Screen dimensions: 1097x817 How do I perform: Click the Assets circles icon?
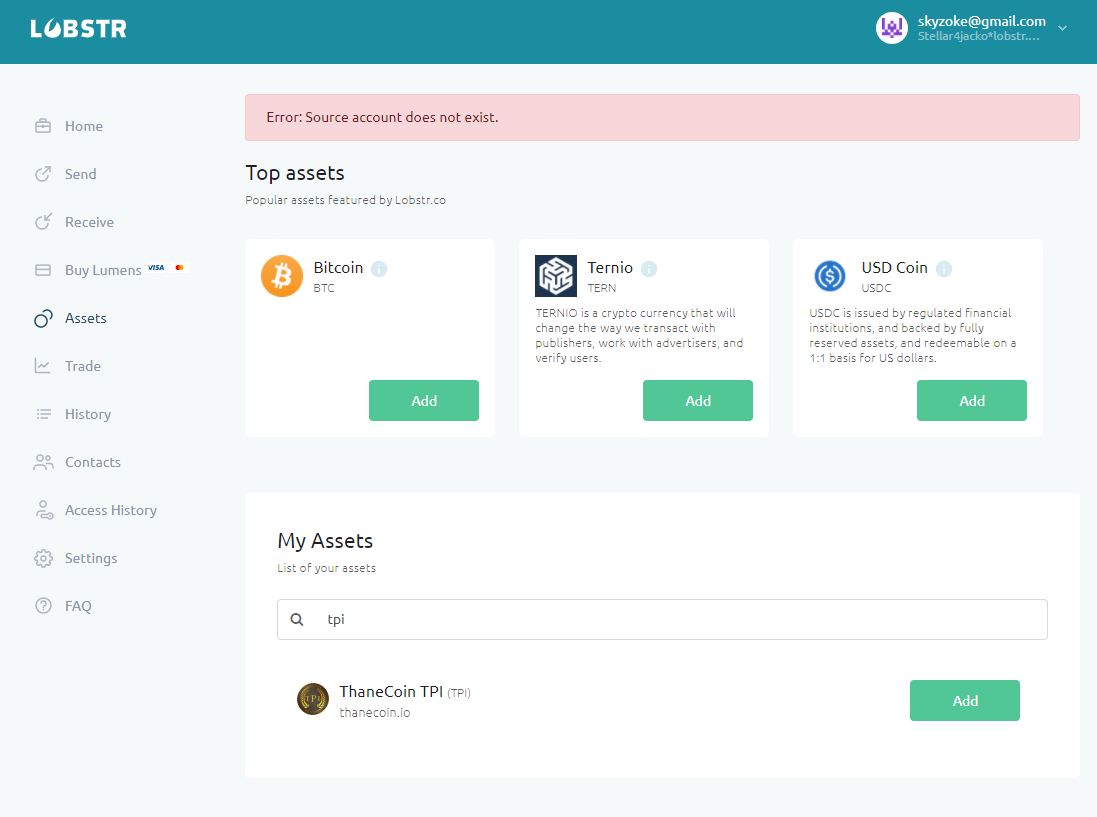click(43, 318)
